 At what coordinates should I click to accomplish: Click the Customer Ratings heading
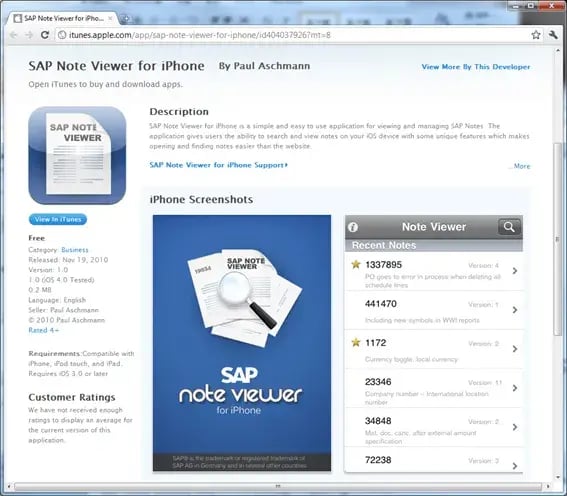tap(72, 397)
